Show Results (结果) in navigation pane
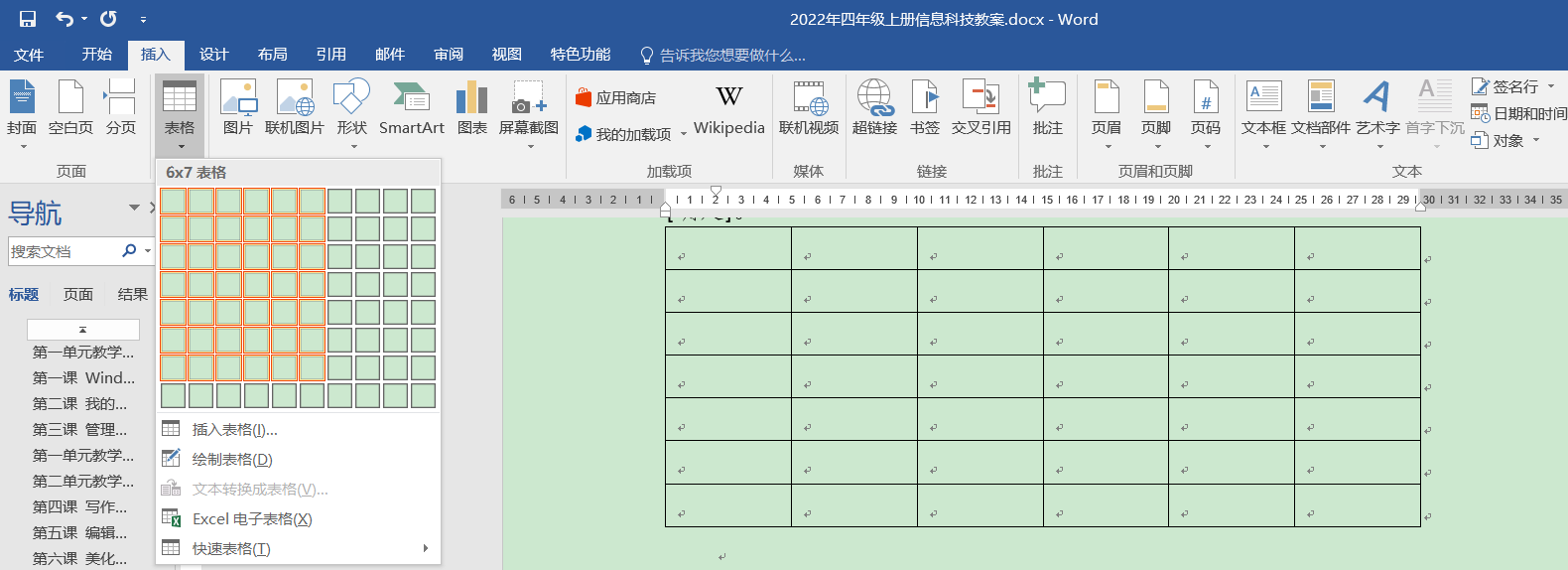 (133, 294)
